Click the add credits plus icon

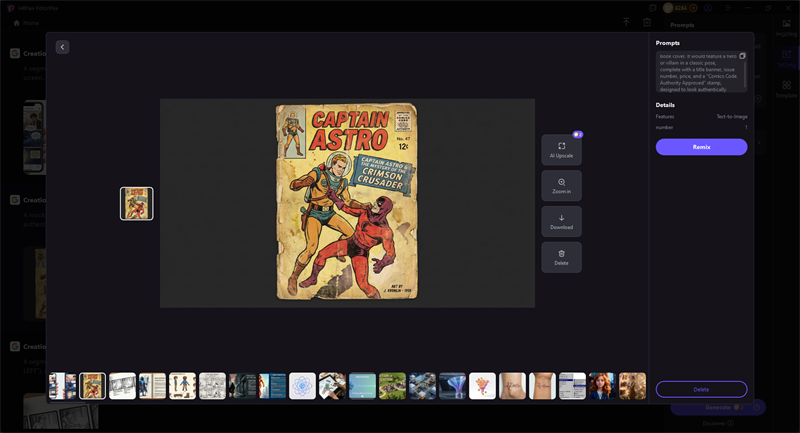coord(694,7)
